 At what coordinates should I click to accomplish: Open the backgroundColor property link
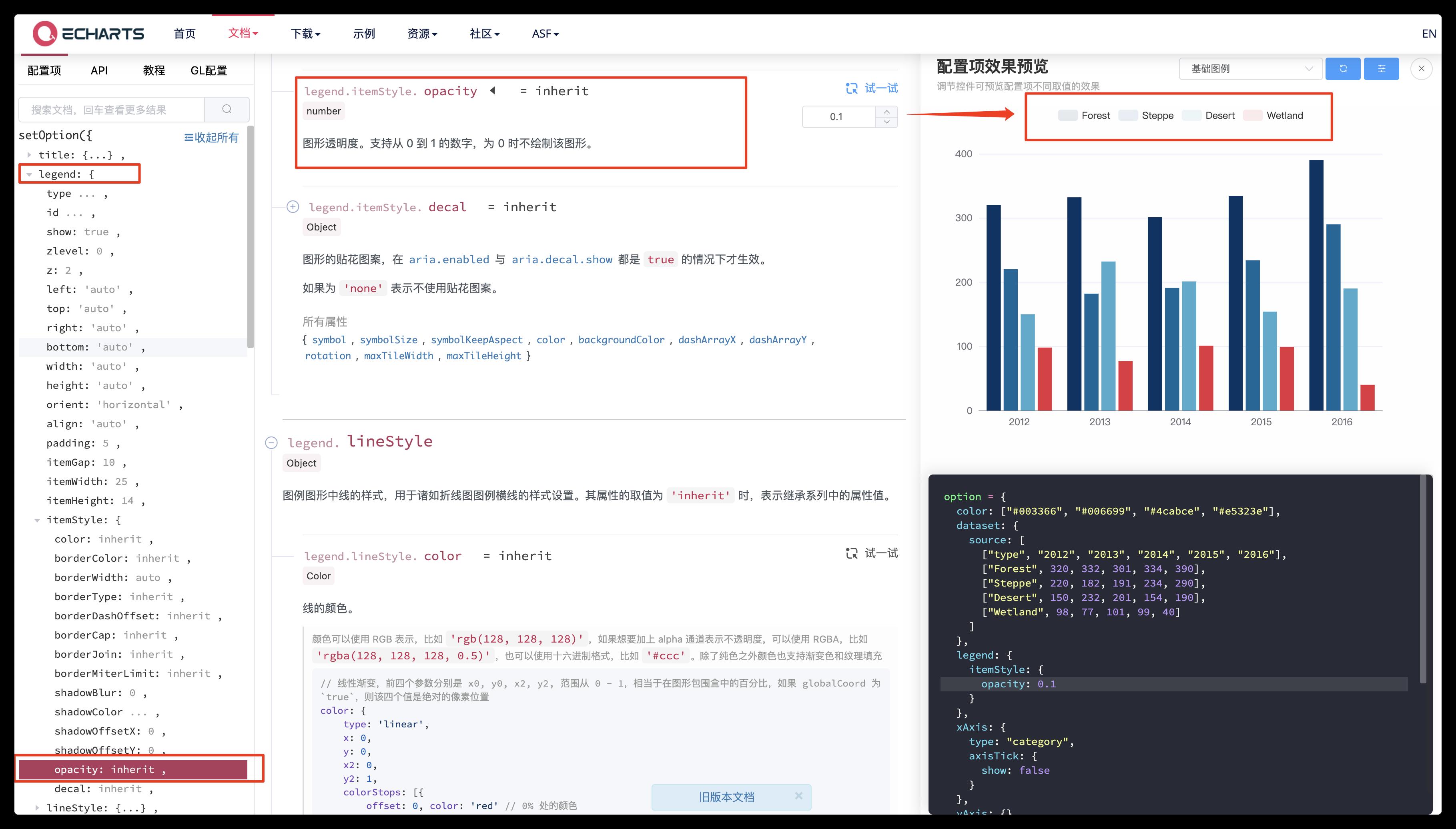click(621, 340)
